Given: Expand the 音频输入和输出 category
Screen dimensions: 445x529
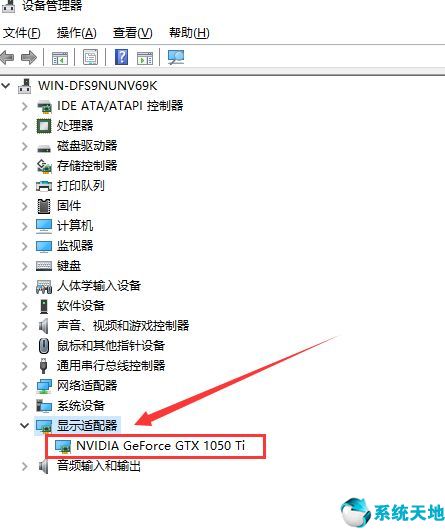Looking at the screenshot, I should point(25,466).
